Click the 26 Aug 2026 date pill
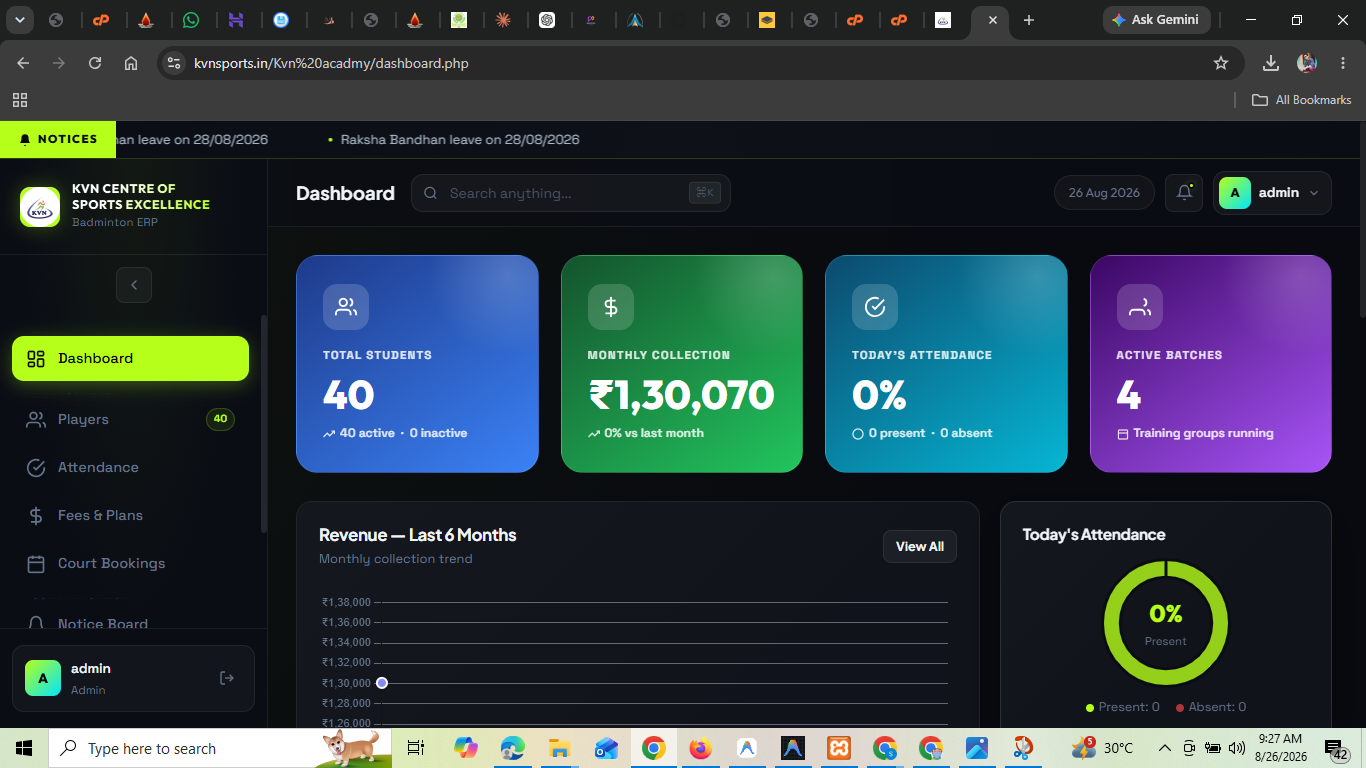The image size is (1366, 768). [x=1104, y=193]
